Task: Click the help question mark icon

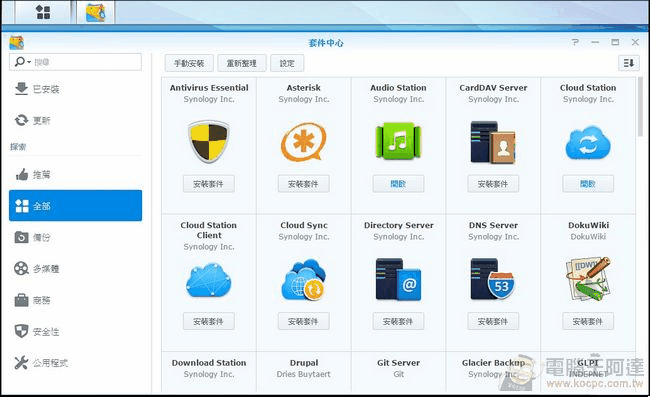Action: tap(575, 42)
